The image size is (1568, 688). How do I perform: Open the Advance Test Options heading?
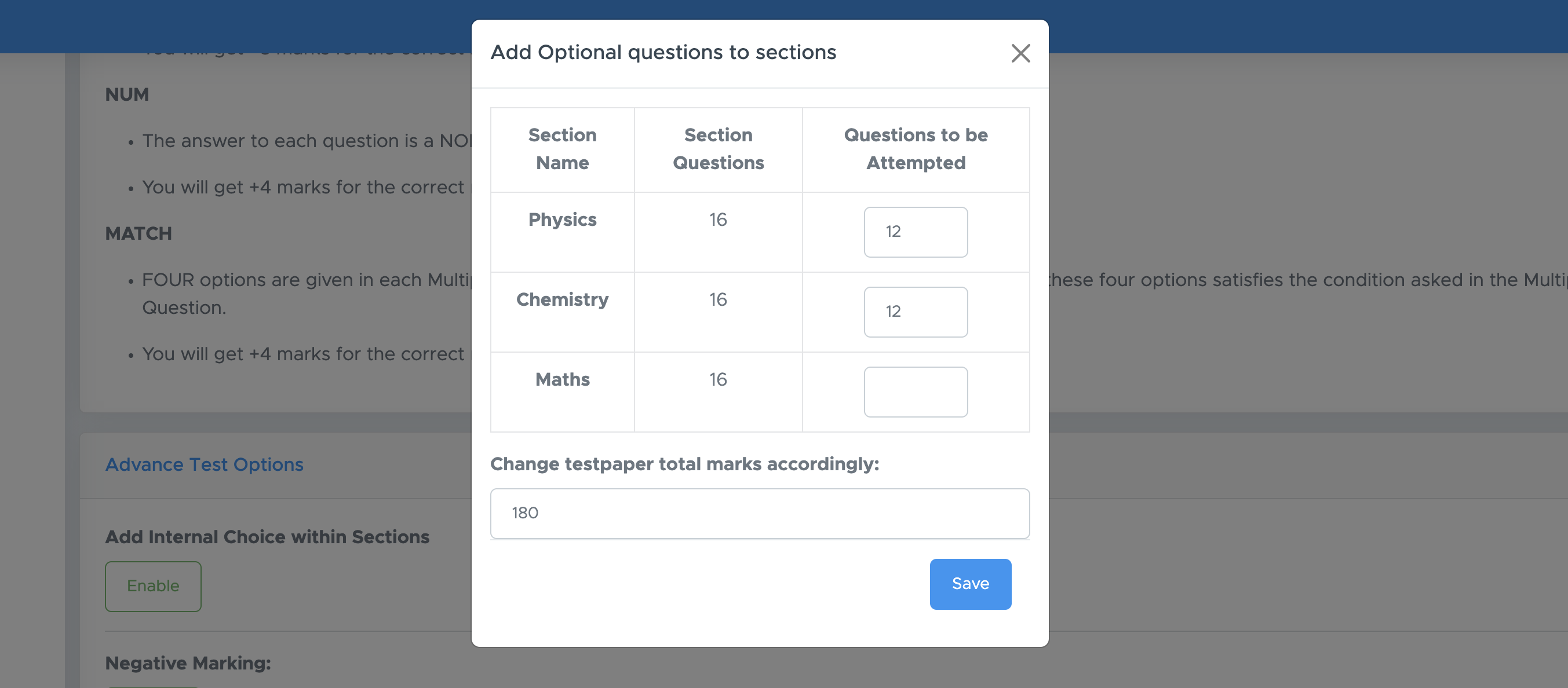click(x=204, y=465)
